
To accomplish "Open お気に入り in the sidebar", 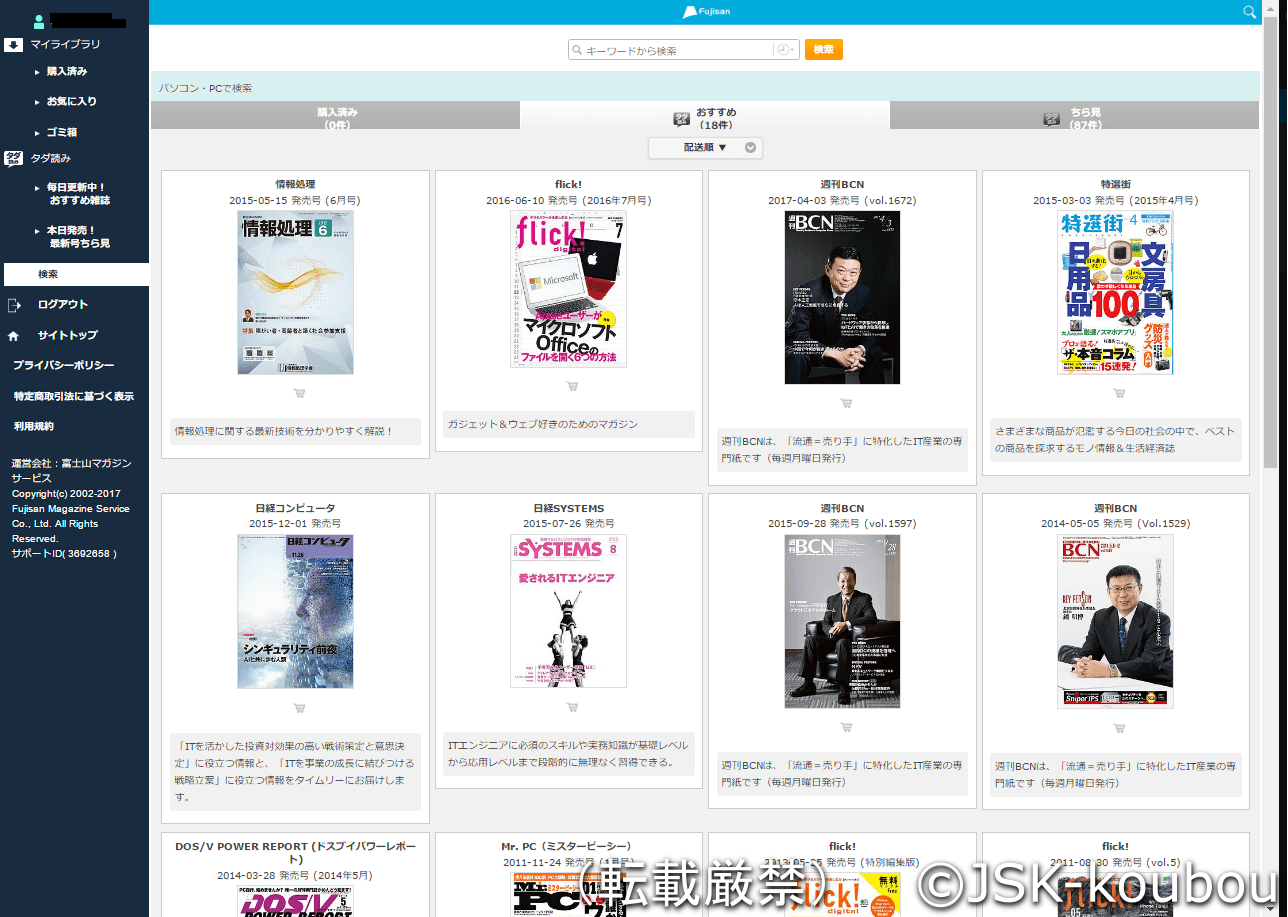I will (x=71, y=102).
